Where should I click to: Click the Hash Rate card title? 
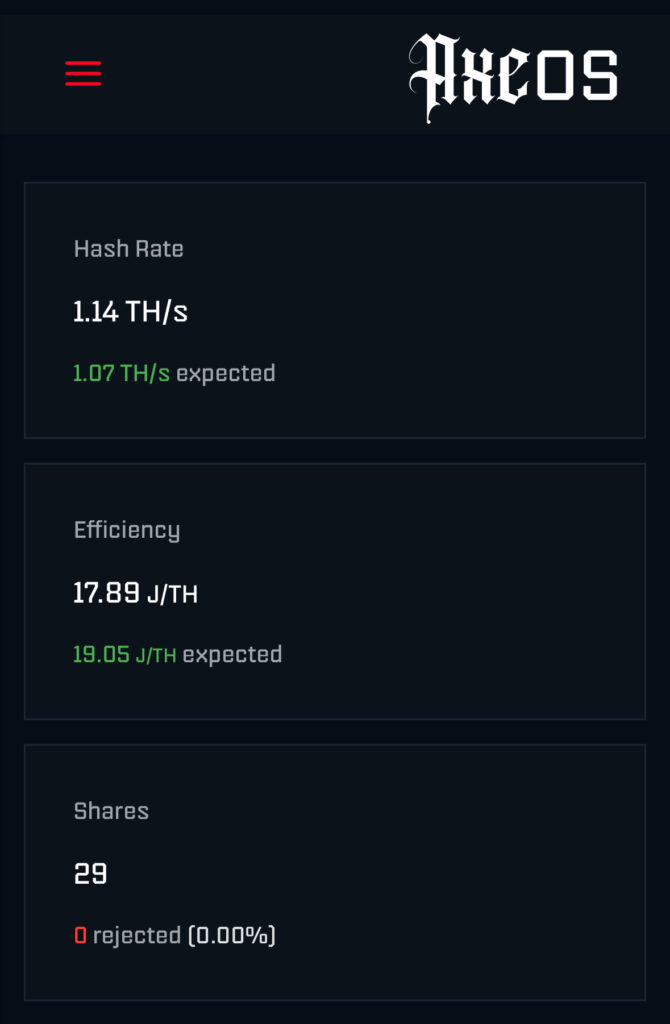click(129, 249)
